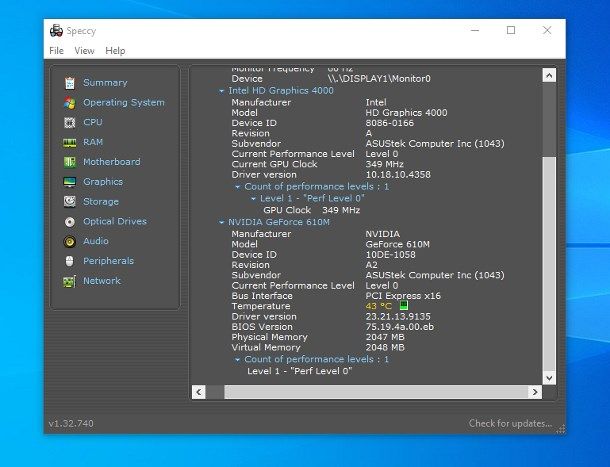
Task: Click the Audio speaker icon
Action: [70, 242]
